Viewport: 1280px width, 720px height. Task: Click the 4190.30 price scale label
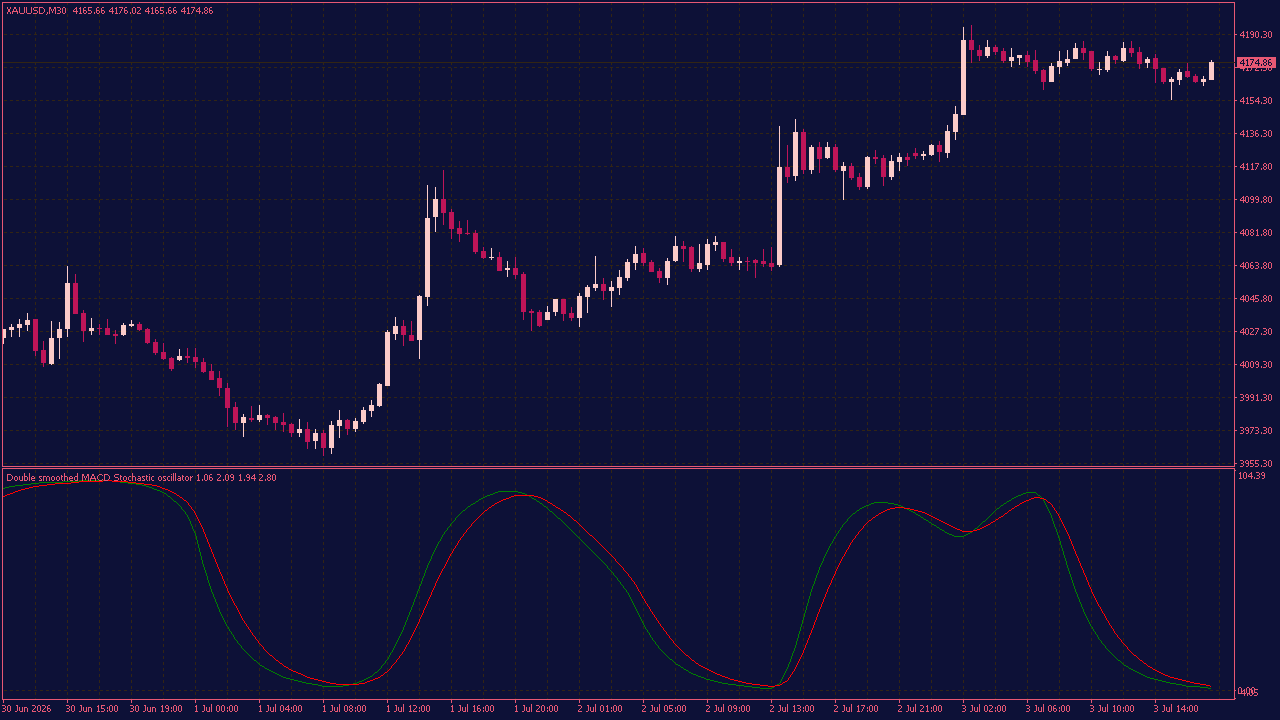1256,35
